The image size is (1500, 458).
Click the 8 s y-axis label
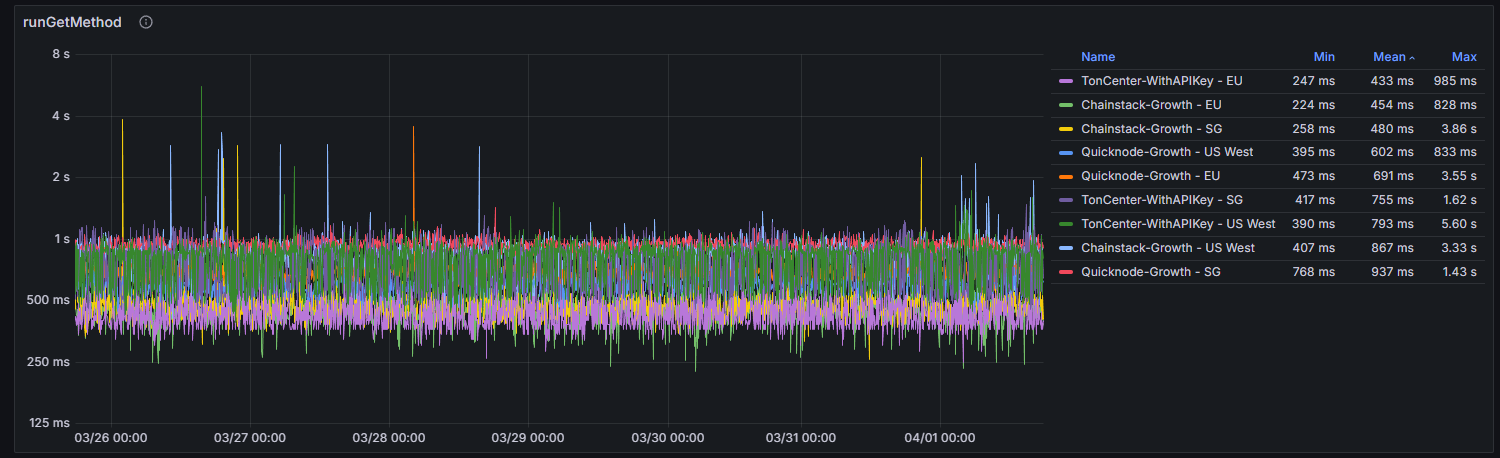click(61, 54)
